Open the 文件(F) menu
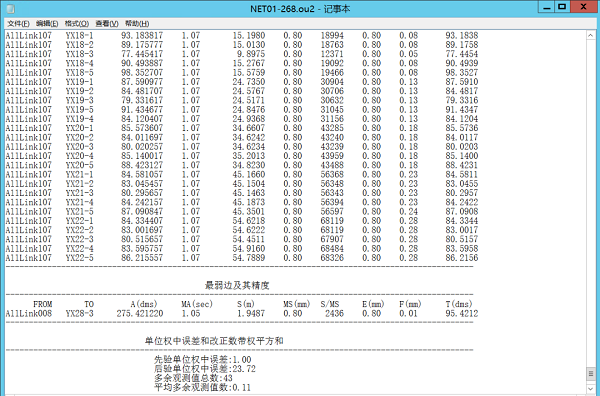The height and width of the screenshot is (396, 600). tap(18, 24)
